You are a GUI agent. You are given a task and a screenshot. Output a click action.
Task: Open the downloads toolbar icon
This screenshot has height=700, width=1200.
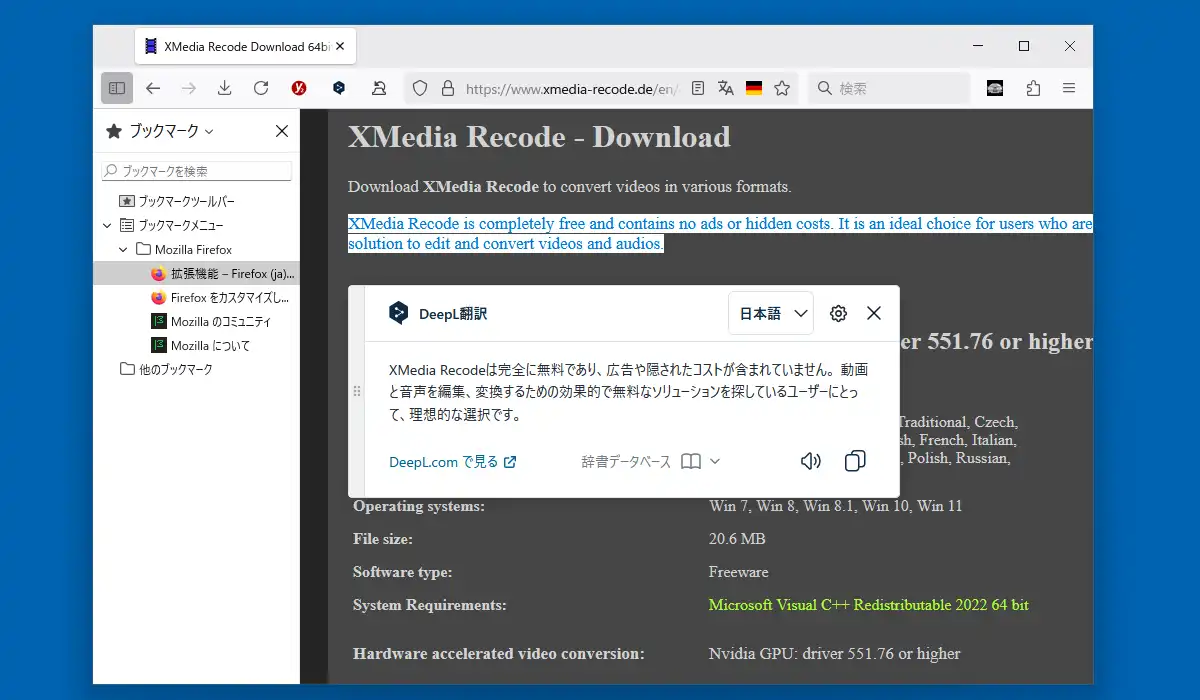tap(225, 88)
